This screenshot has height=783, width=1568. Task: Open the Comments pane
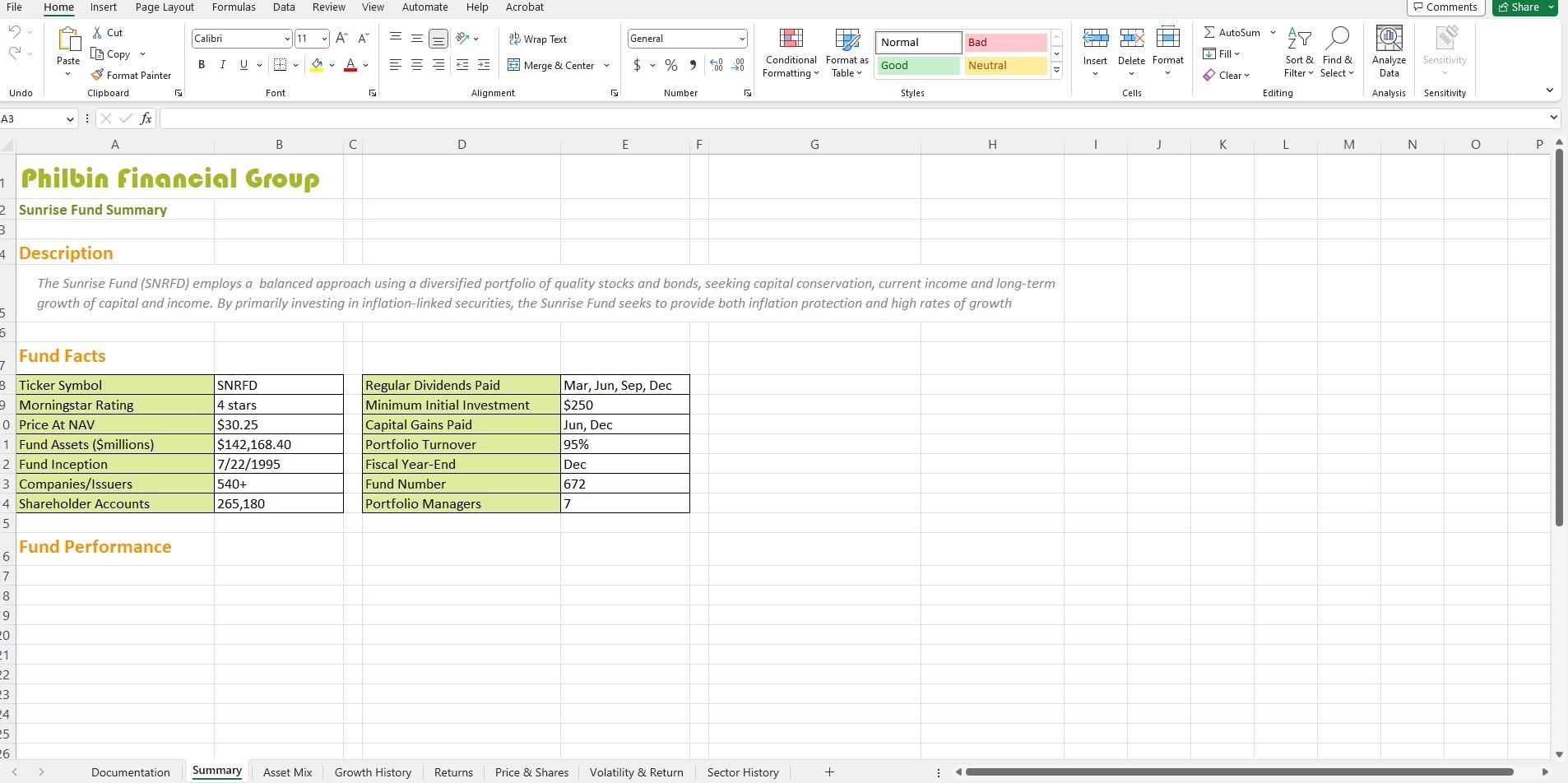point(1445,7)
